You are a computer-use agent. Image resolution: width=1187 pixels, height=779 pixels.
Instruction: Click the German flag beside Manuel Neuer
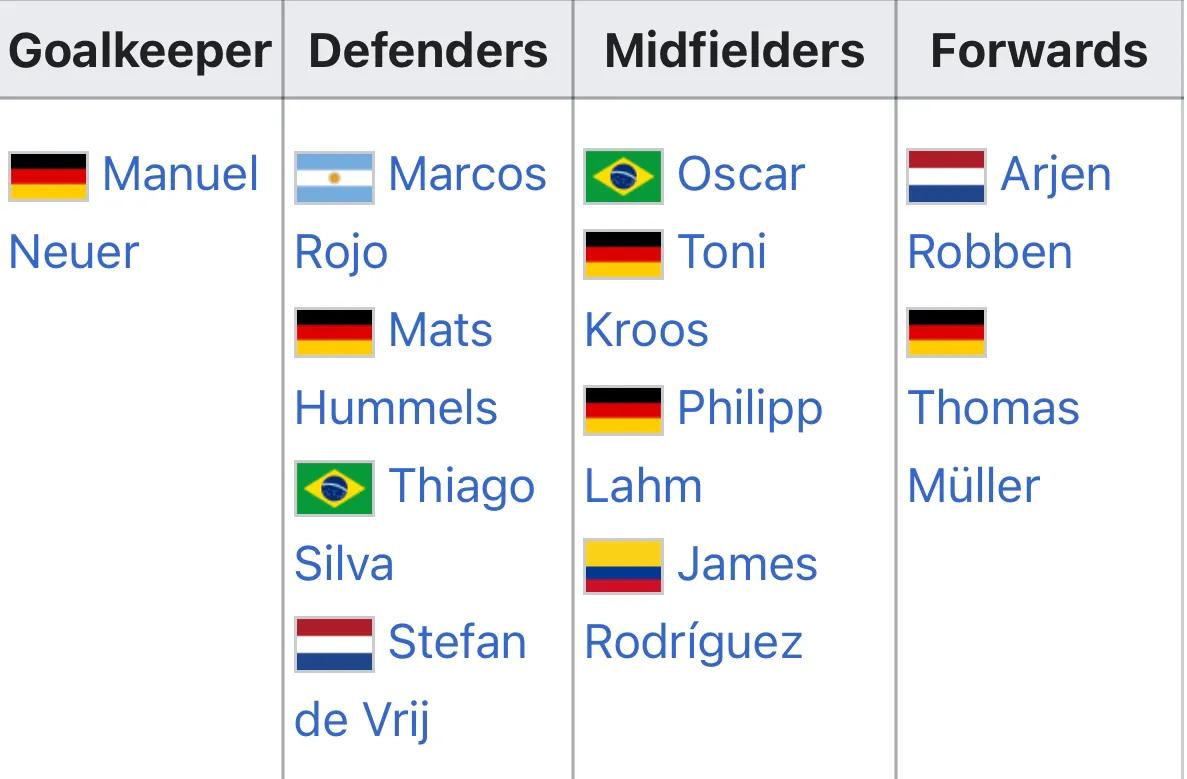click(48, 176)
